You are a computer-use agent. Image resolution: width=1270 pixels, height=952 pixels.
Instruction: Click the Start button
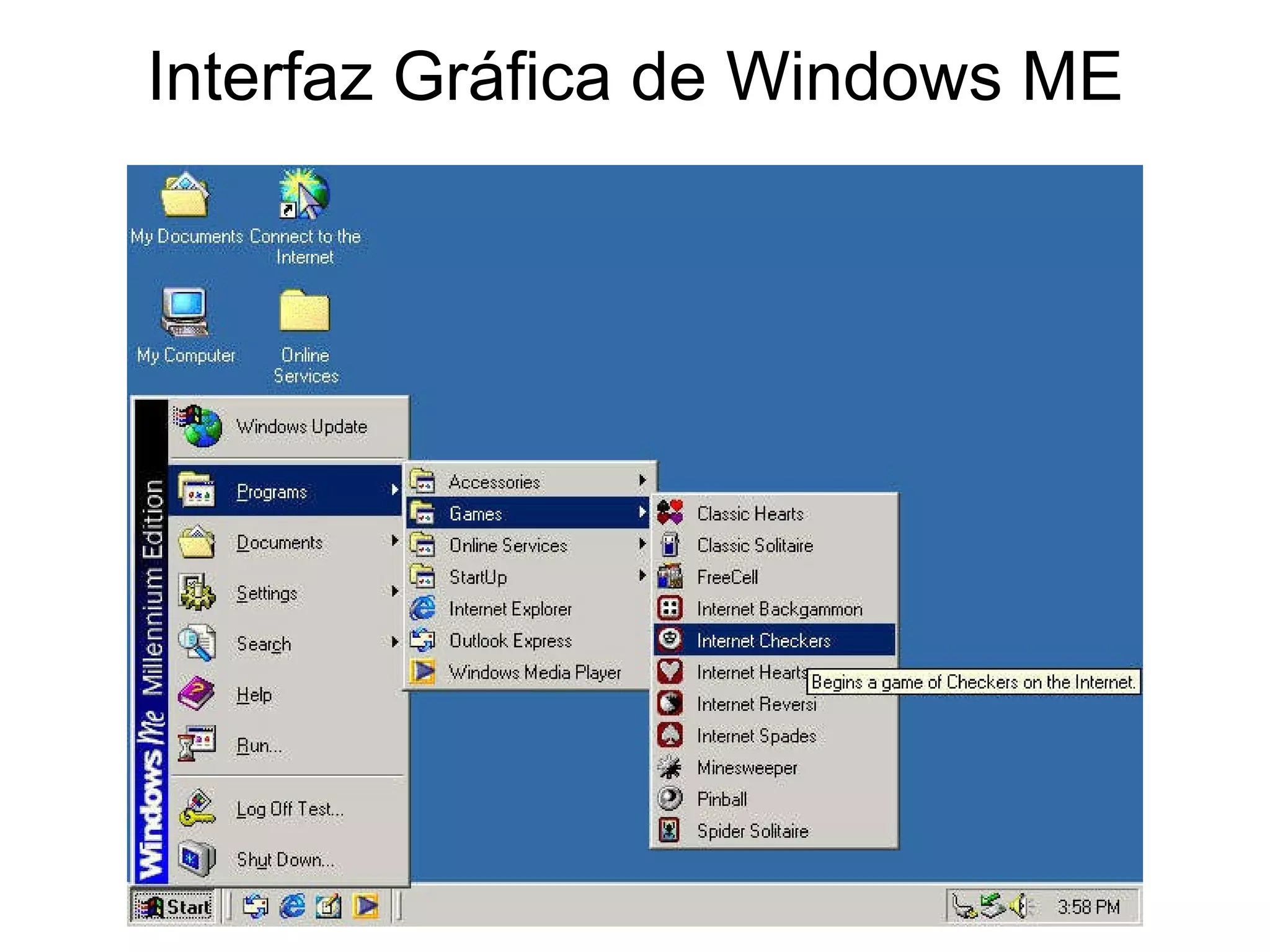point(174,907)
